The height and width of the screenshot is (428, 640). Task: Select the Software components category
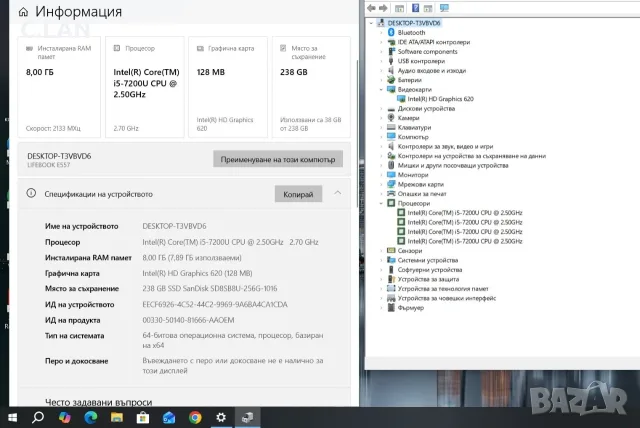(x=427, y=51)
